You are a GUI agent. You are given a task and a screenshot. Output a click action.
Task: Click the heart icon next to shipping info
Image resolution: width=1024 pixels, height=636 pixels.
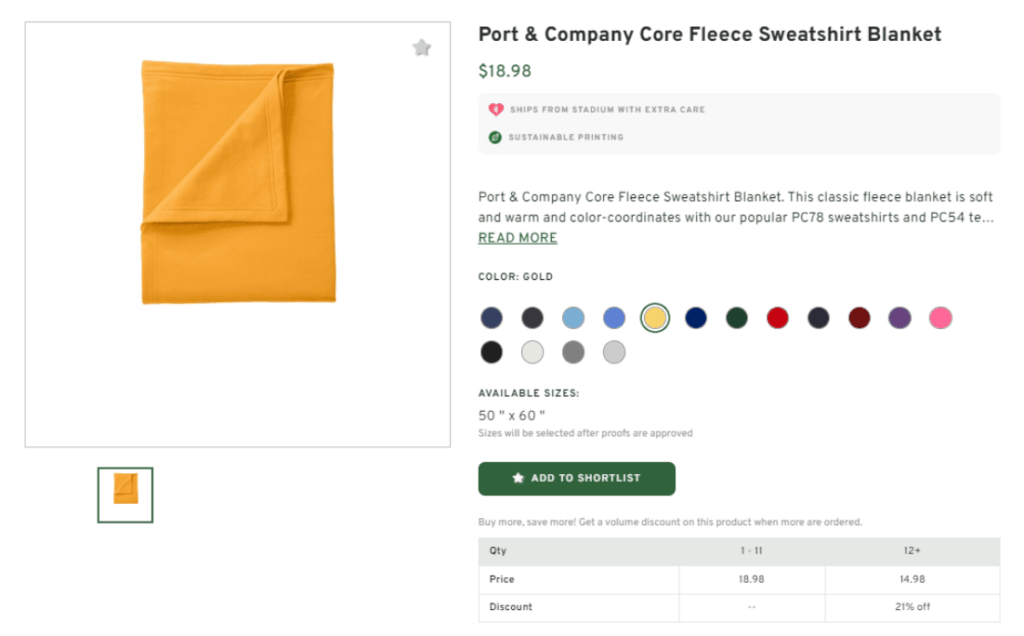tap(494, 109)
